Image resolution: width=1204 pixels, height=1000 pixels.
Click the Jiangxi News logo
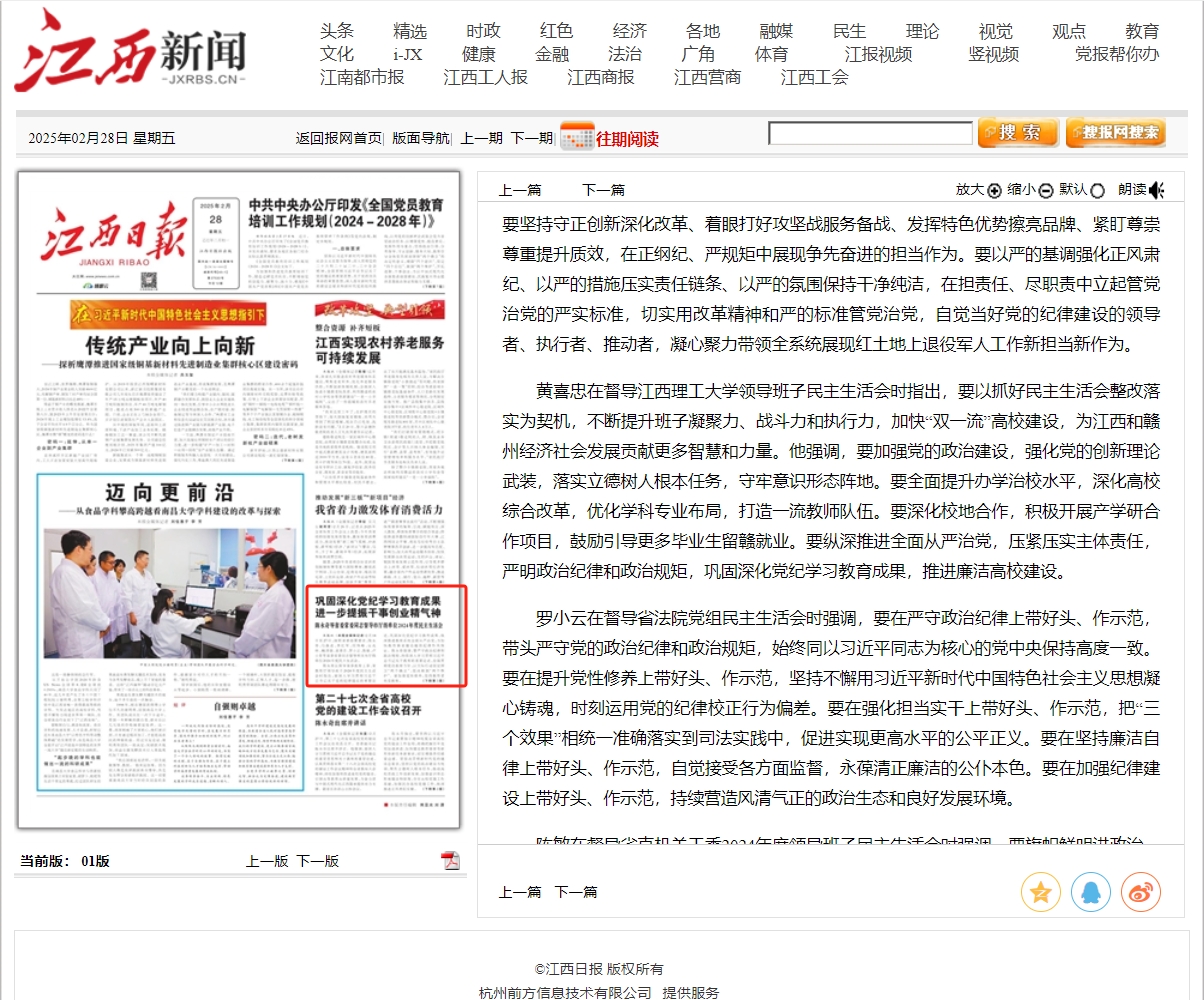click(130, 51)
